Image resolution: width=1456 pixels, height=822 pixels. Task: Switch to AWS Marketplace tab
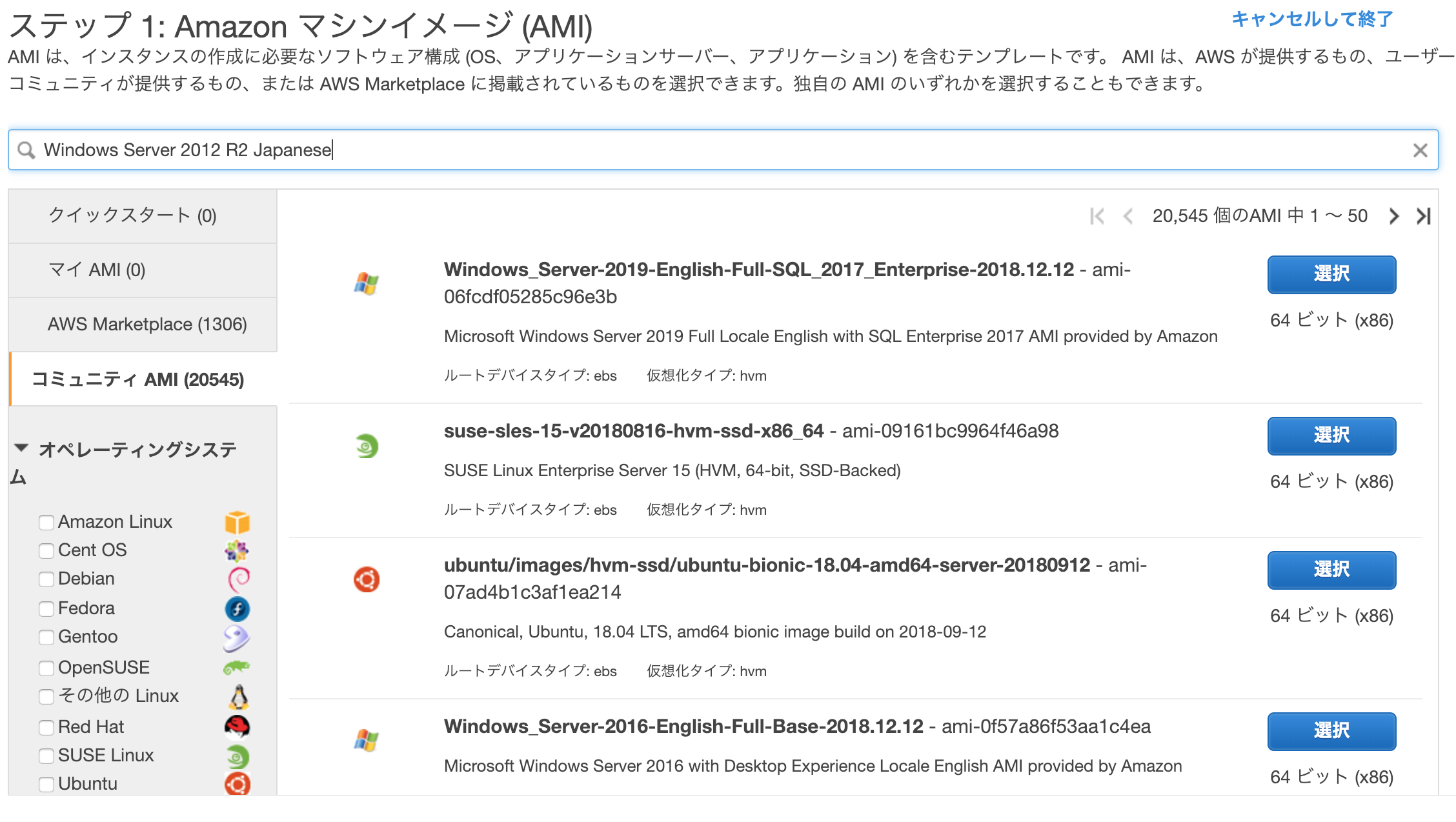(147, 324)
